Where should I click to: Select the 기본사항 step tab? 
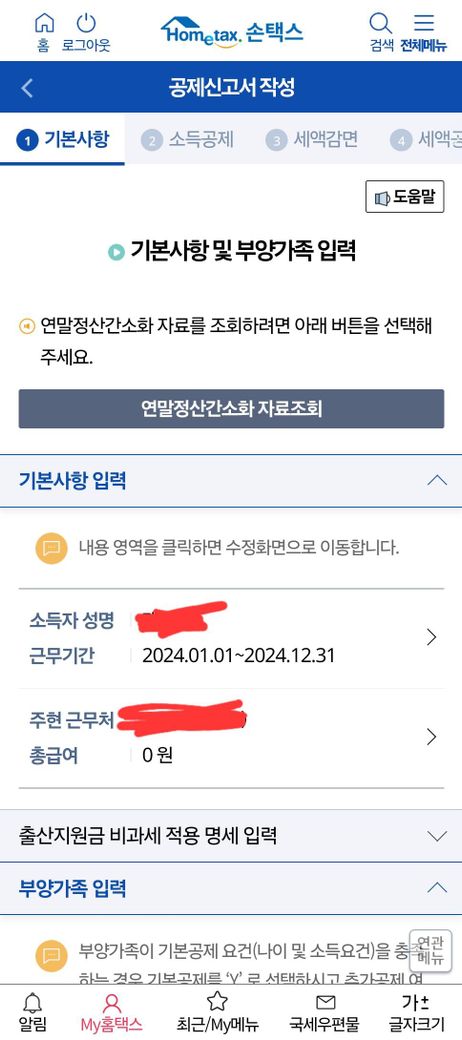point(62,139)
